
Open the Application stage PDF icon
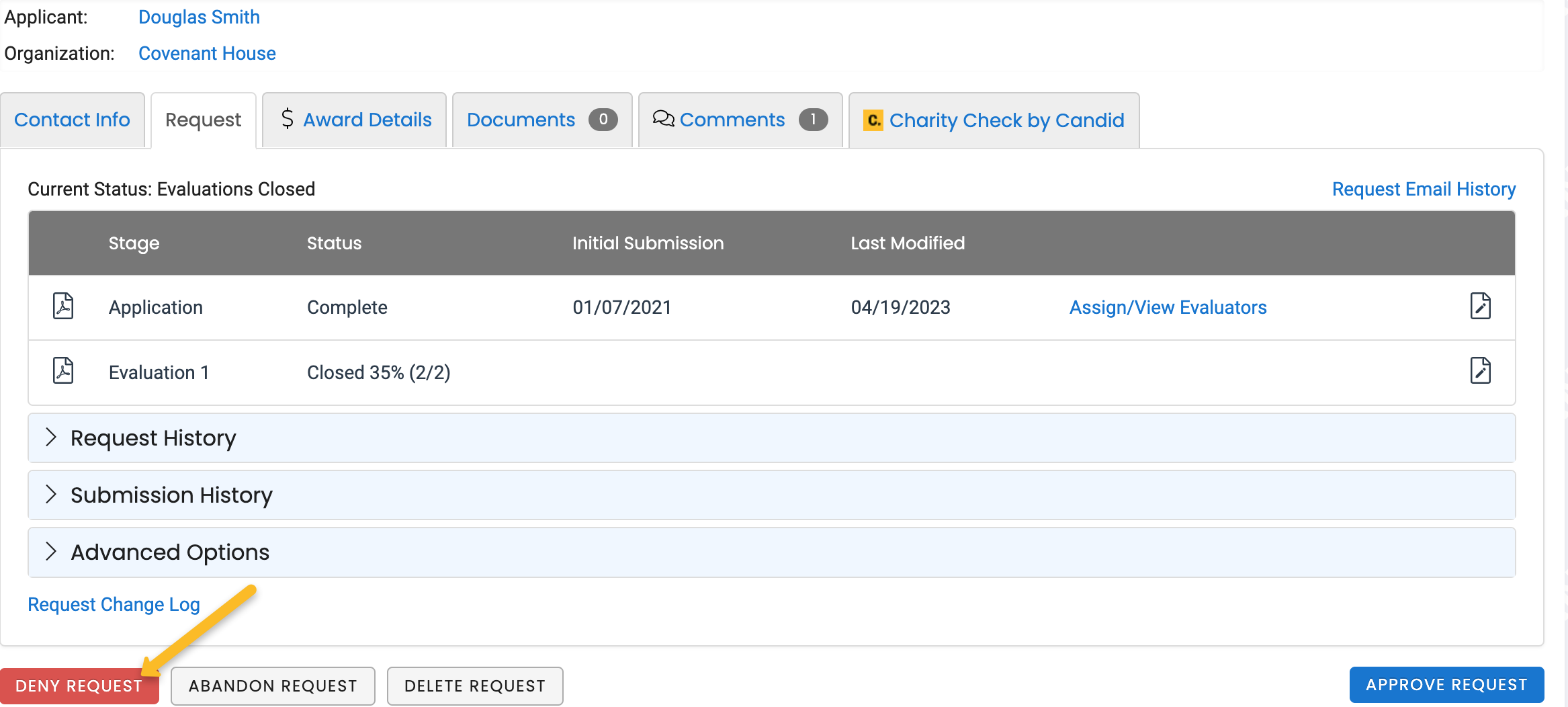click(x=62, y=306)
